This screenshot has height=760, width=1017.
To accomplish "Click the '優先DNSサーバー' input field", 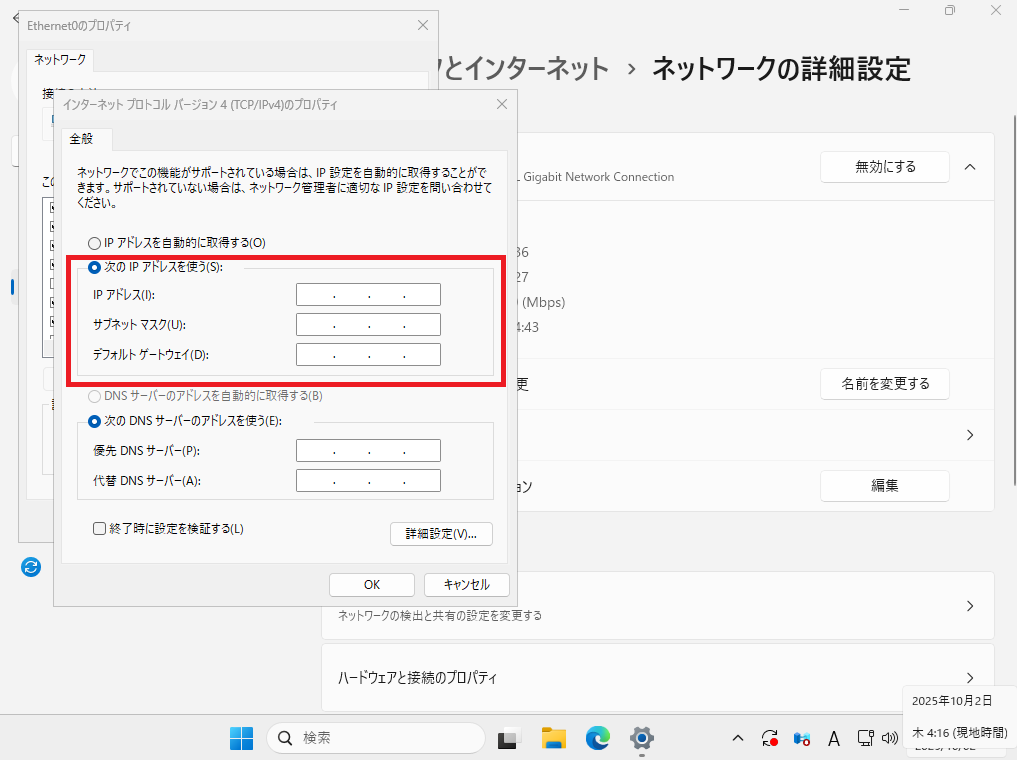I will pos(368,451).
